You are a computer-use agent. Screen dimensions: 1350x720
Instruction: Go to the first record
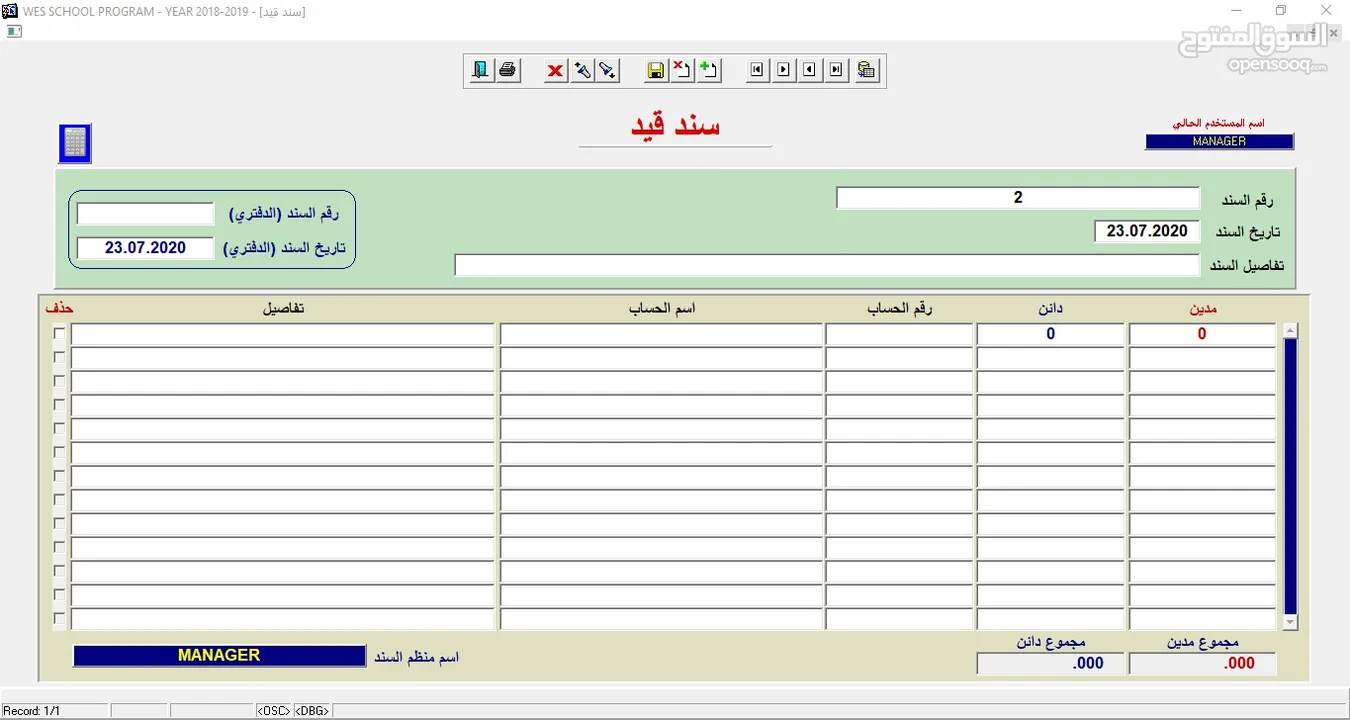[757, 70]
